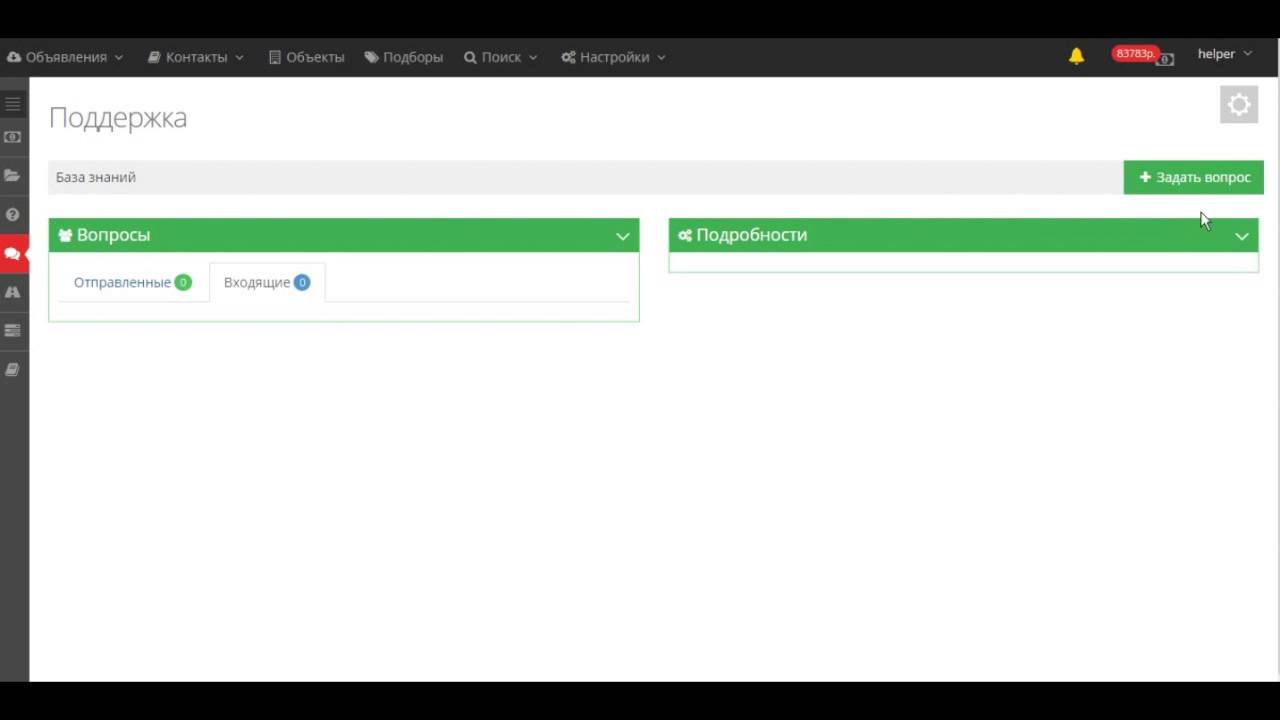Image resolution: width=1280 pixels, height=720 pixels.
Task: Open the Поиск menu
Action: coord(501,57)
